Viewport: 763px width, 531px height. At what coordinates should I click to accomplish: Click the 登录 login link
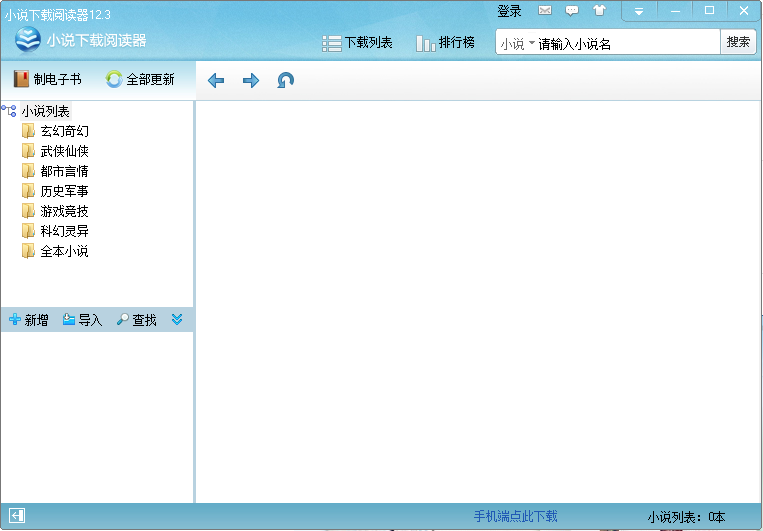509,11
